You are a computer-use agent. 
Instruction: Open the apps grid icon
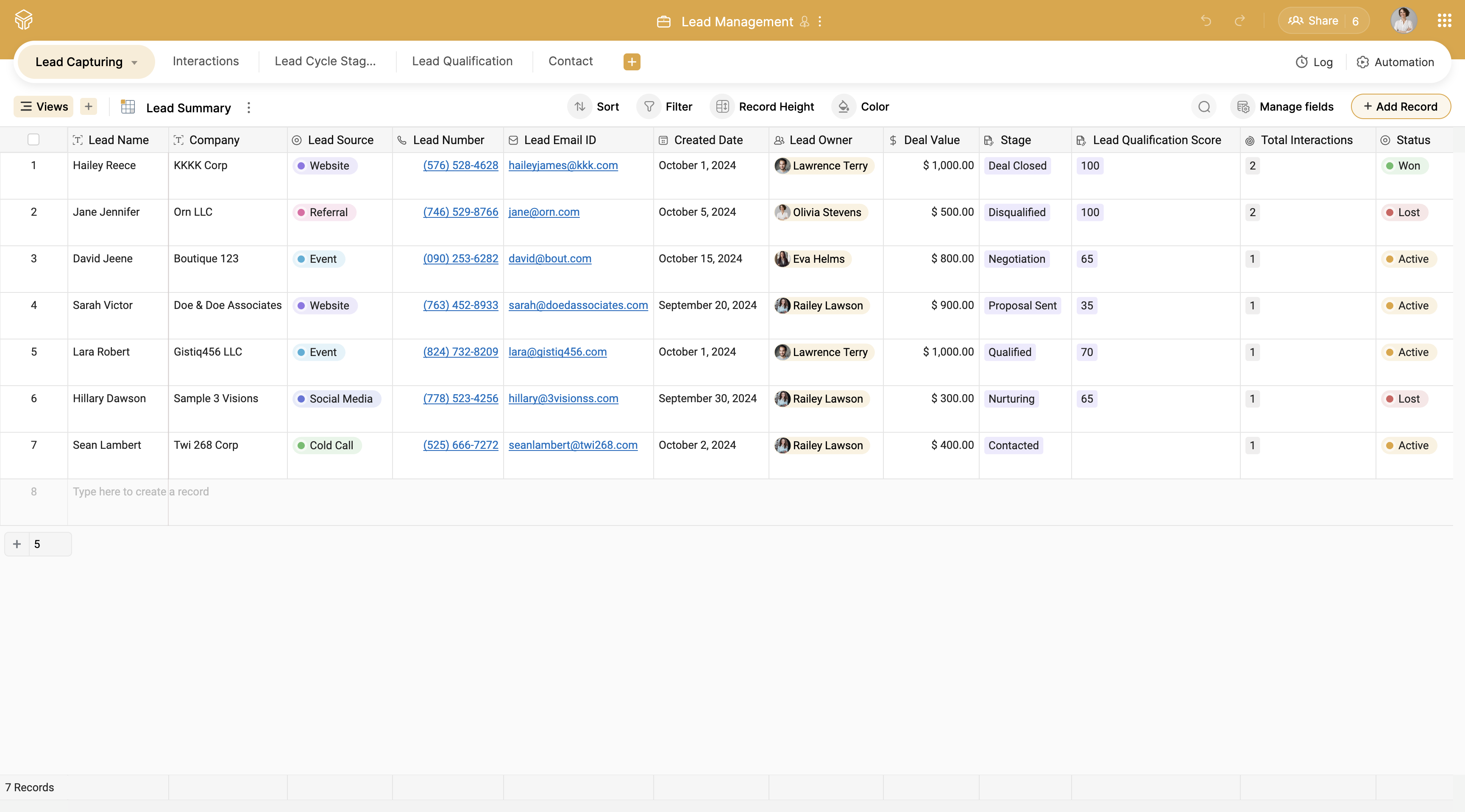pyautogui.click(x=1445, y=21)
